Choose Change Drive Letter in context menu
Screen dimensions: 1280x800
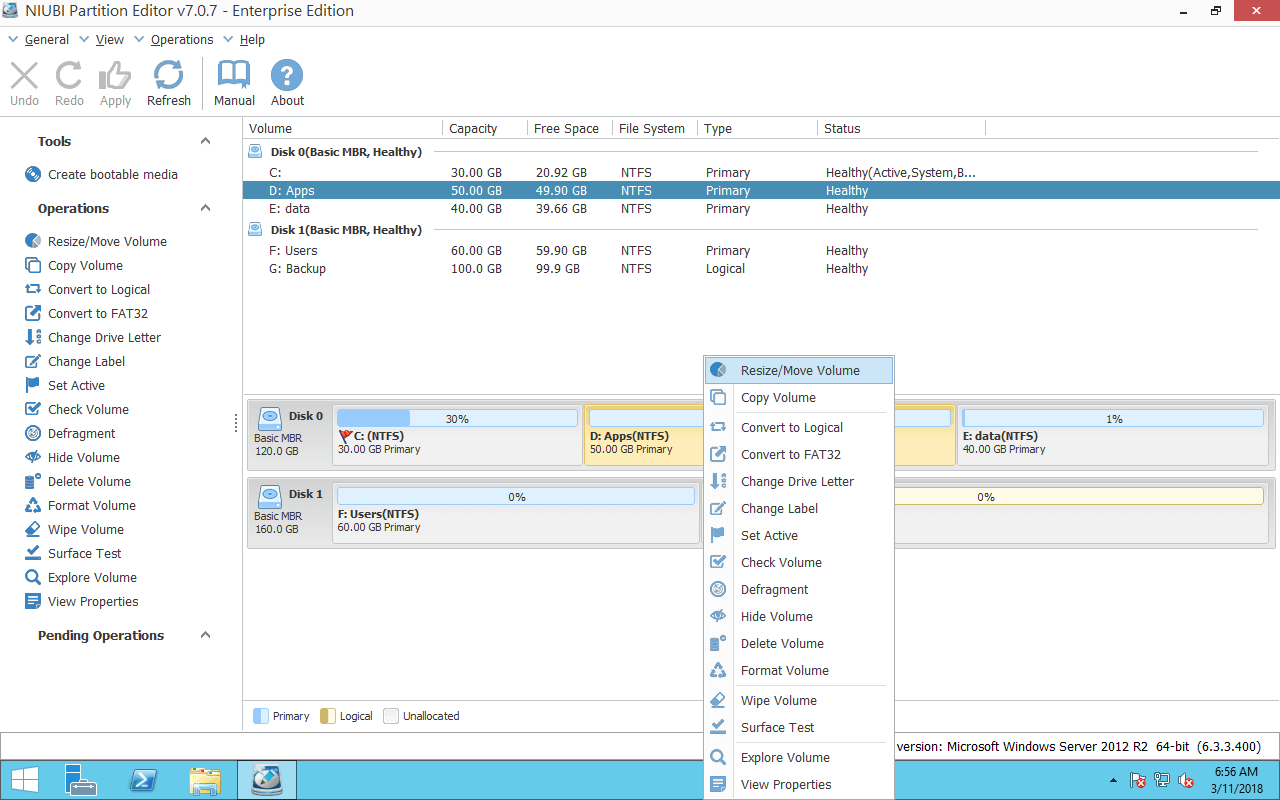pos(799,481)
